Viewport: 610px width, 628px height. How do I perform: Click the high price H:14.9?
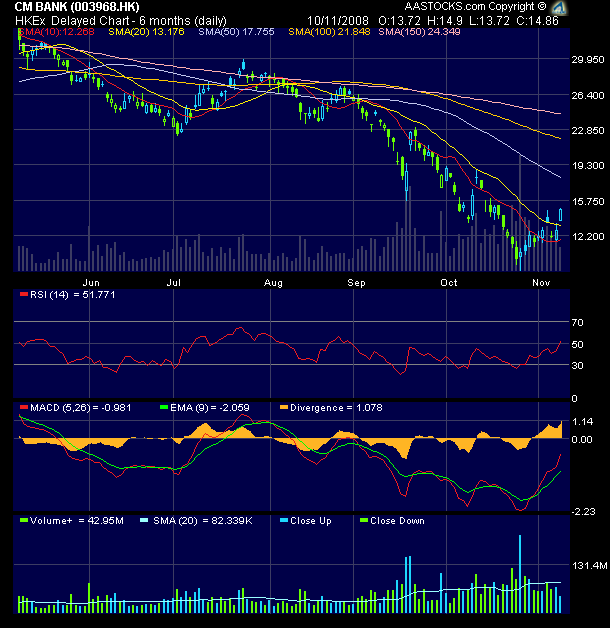[x=445, y=20]
